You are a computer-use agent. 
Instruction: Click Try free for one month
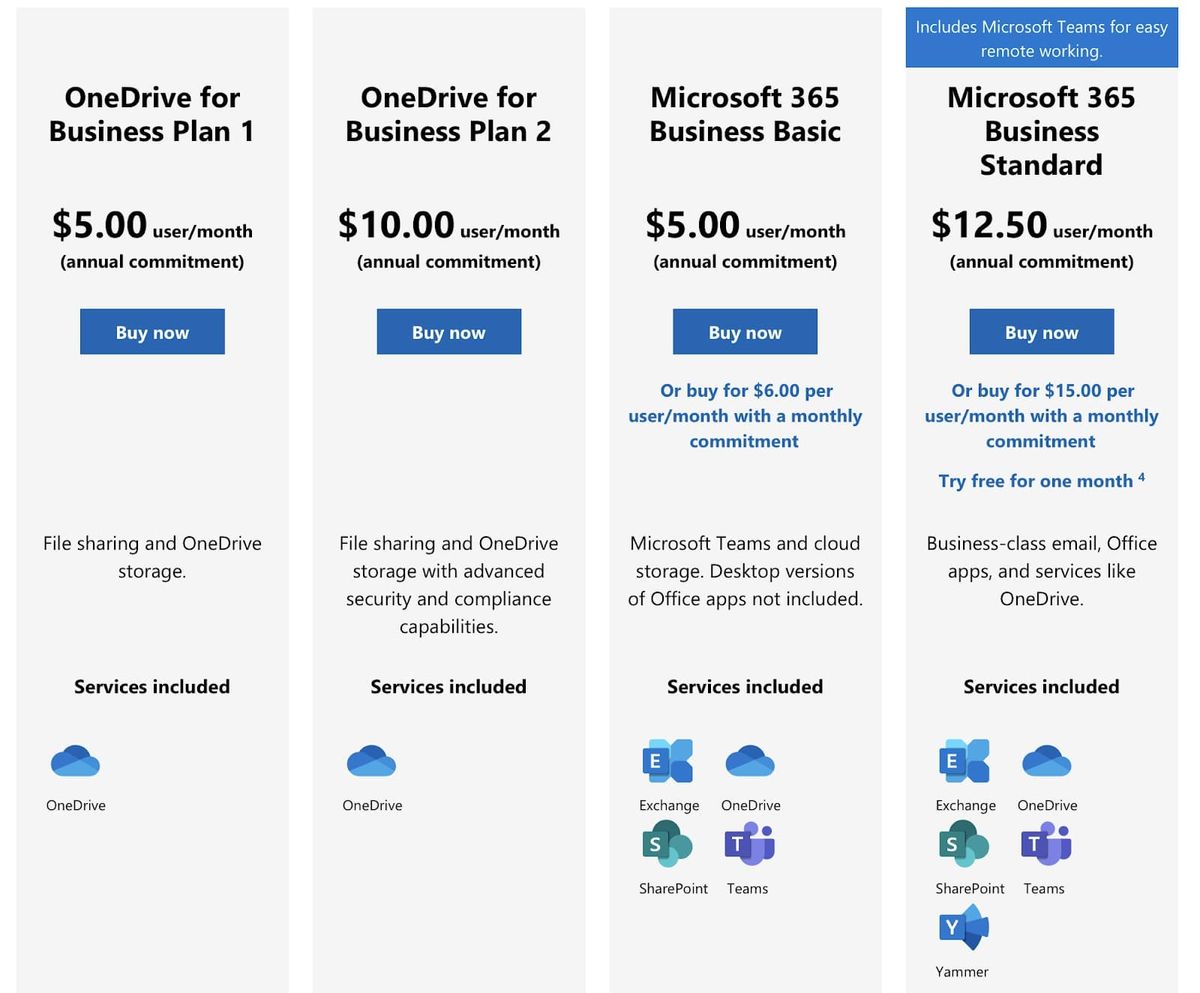pos(1035,481)
